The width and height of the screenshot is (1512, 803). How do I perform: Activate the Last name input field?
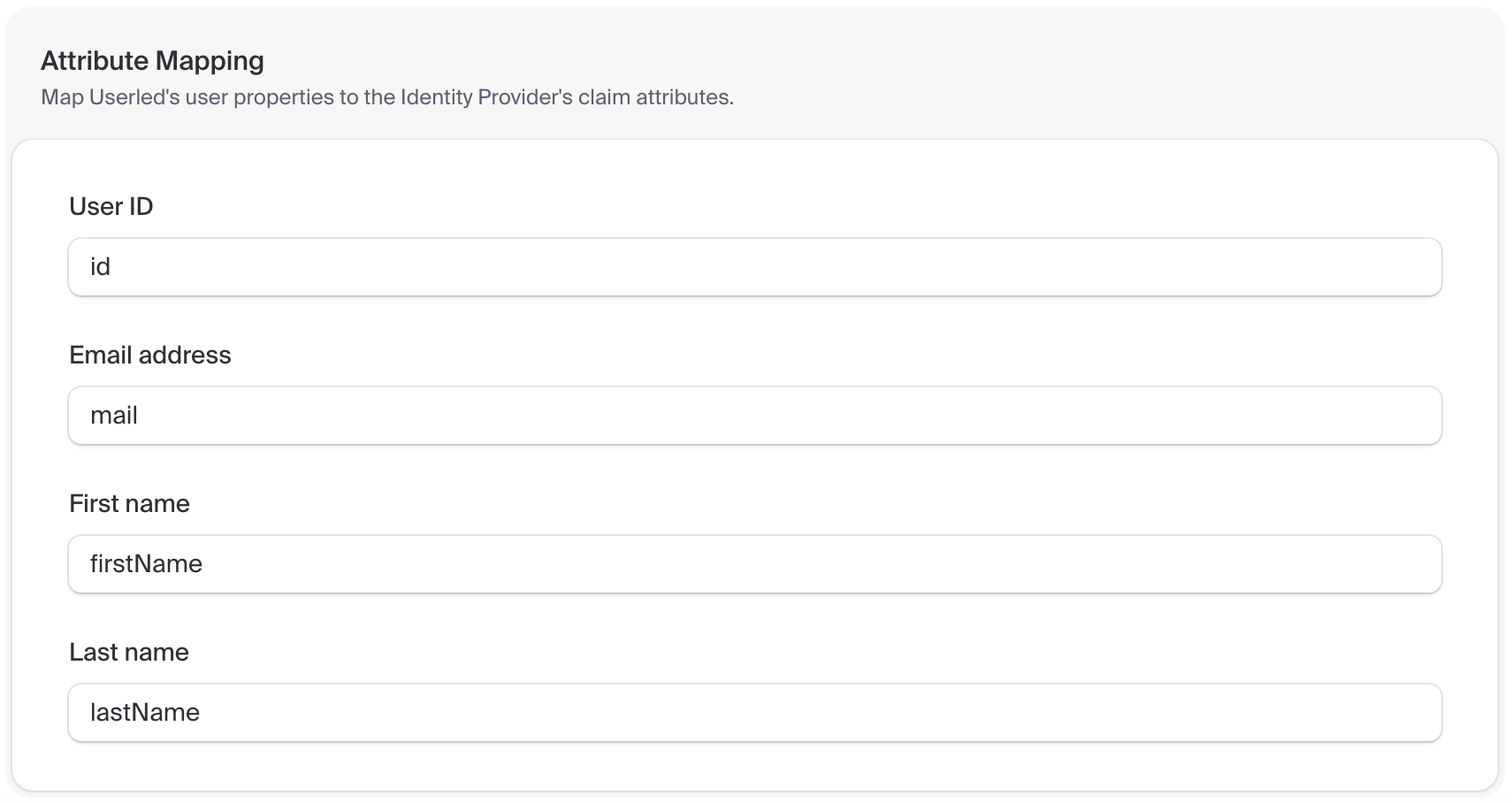click(x=754, y=713)
